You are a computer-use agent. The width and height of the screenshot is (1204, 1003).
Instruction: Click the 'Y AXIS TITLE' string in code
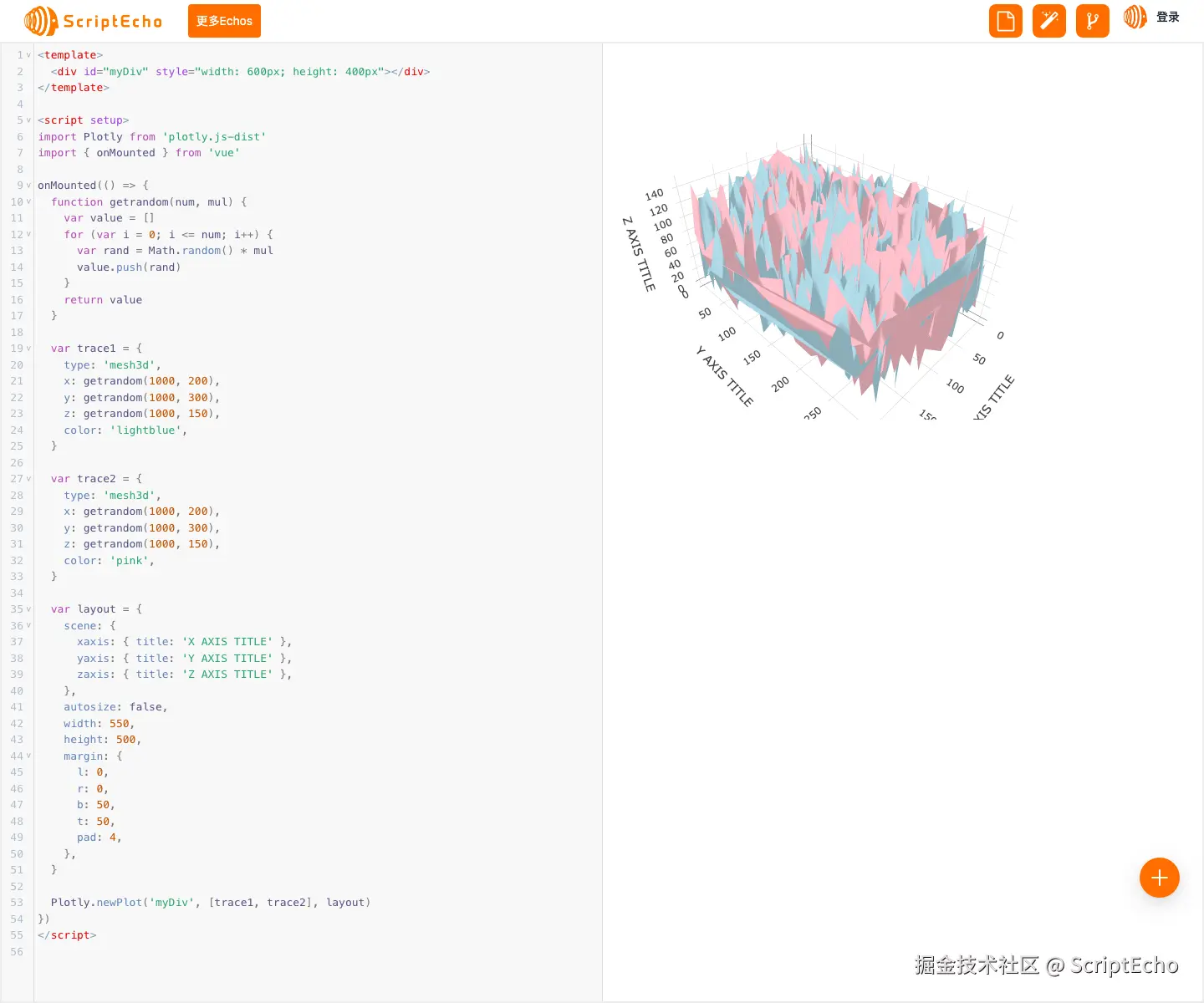tap(227, 659)
